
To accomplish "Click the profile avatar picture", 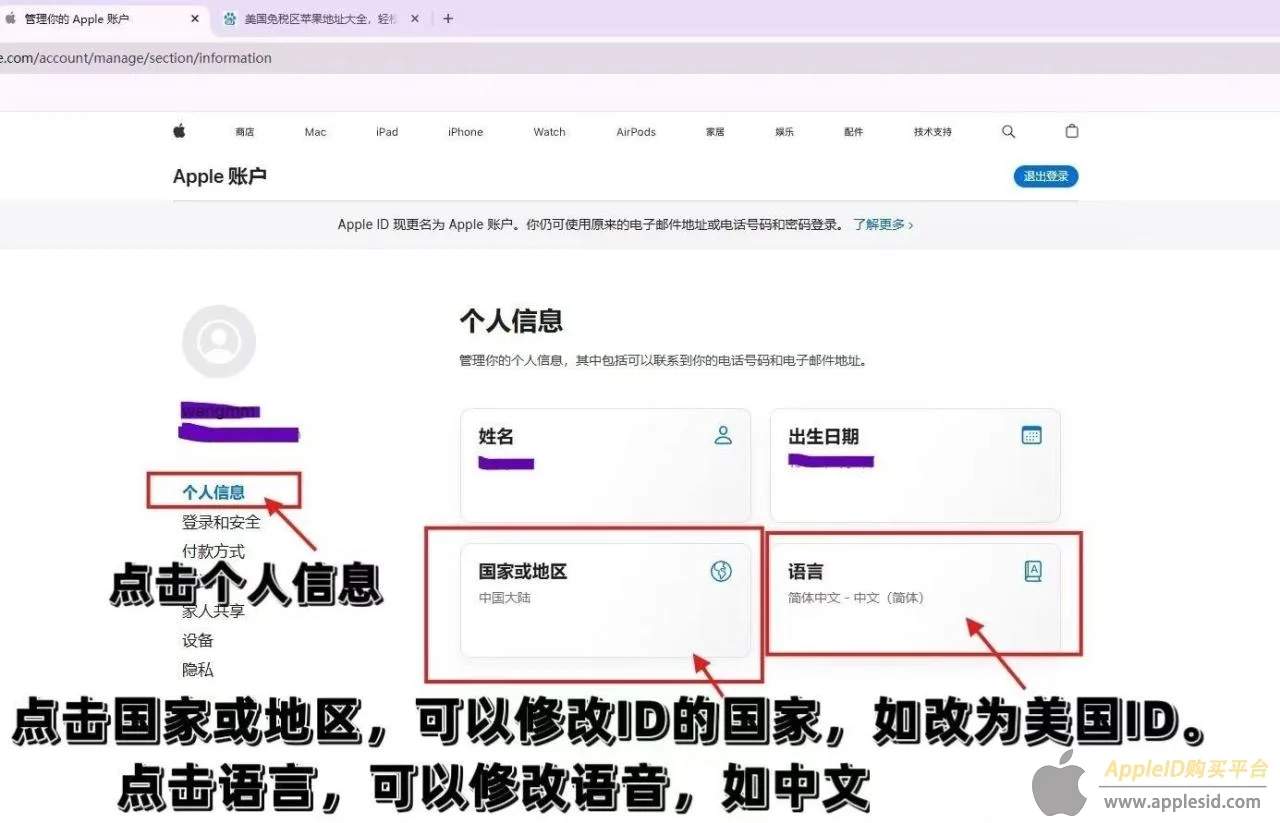I will point(219,342).
